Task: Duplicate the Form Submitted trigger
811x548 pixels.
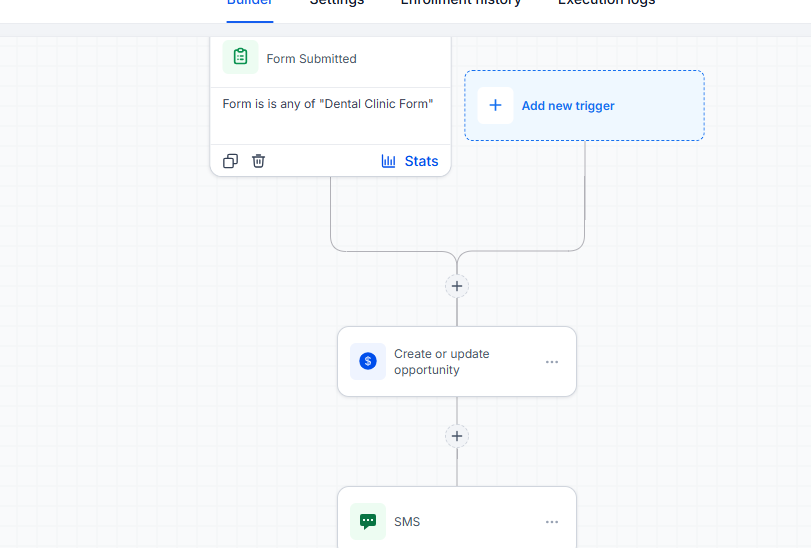Action: 231,161
